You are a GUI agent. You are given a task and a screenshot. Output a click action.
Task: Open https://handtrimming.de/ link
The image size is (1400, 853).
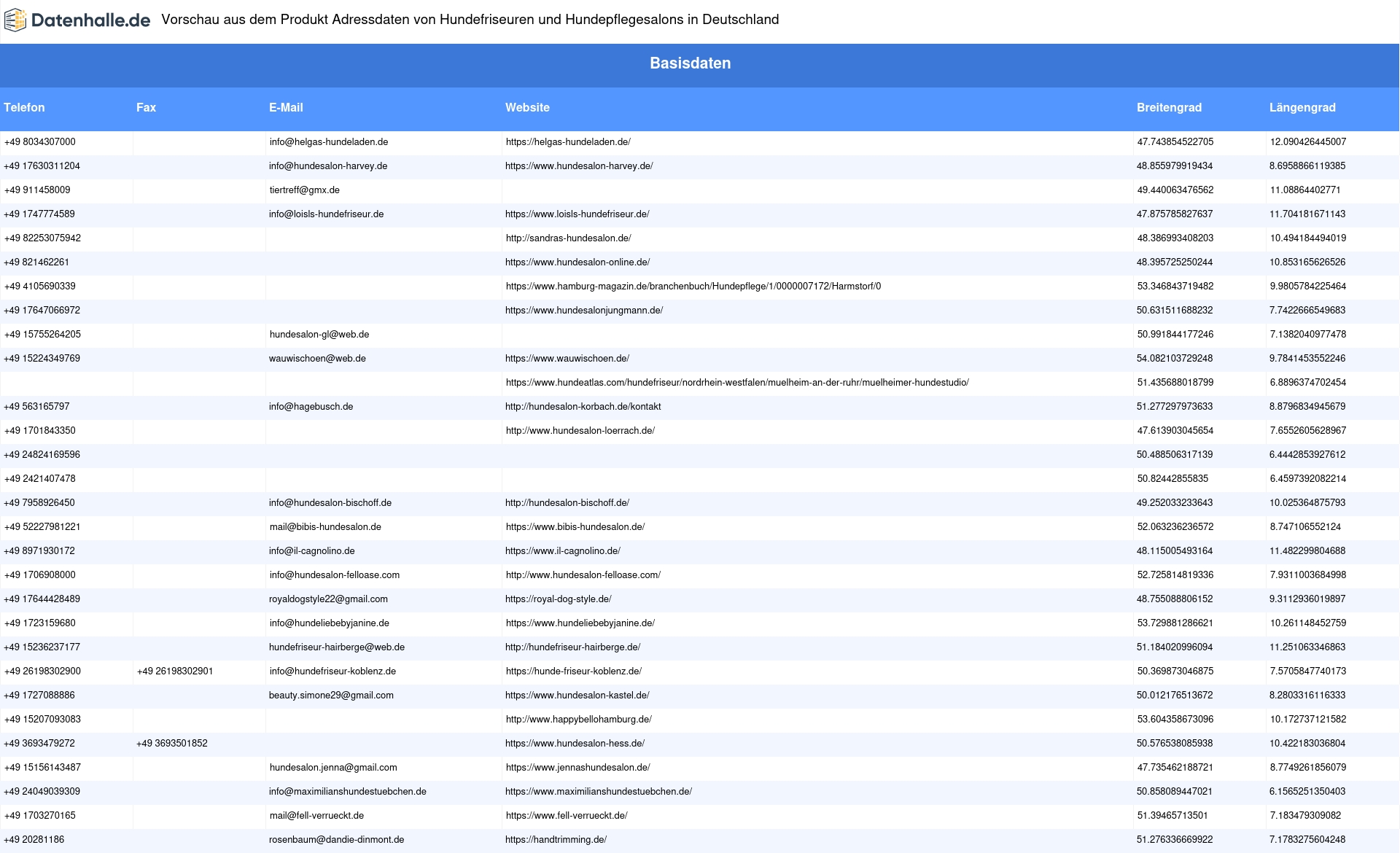tap(556, 840)
